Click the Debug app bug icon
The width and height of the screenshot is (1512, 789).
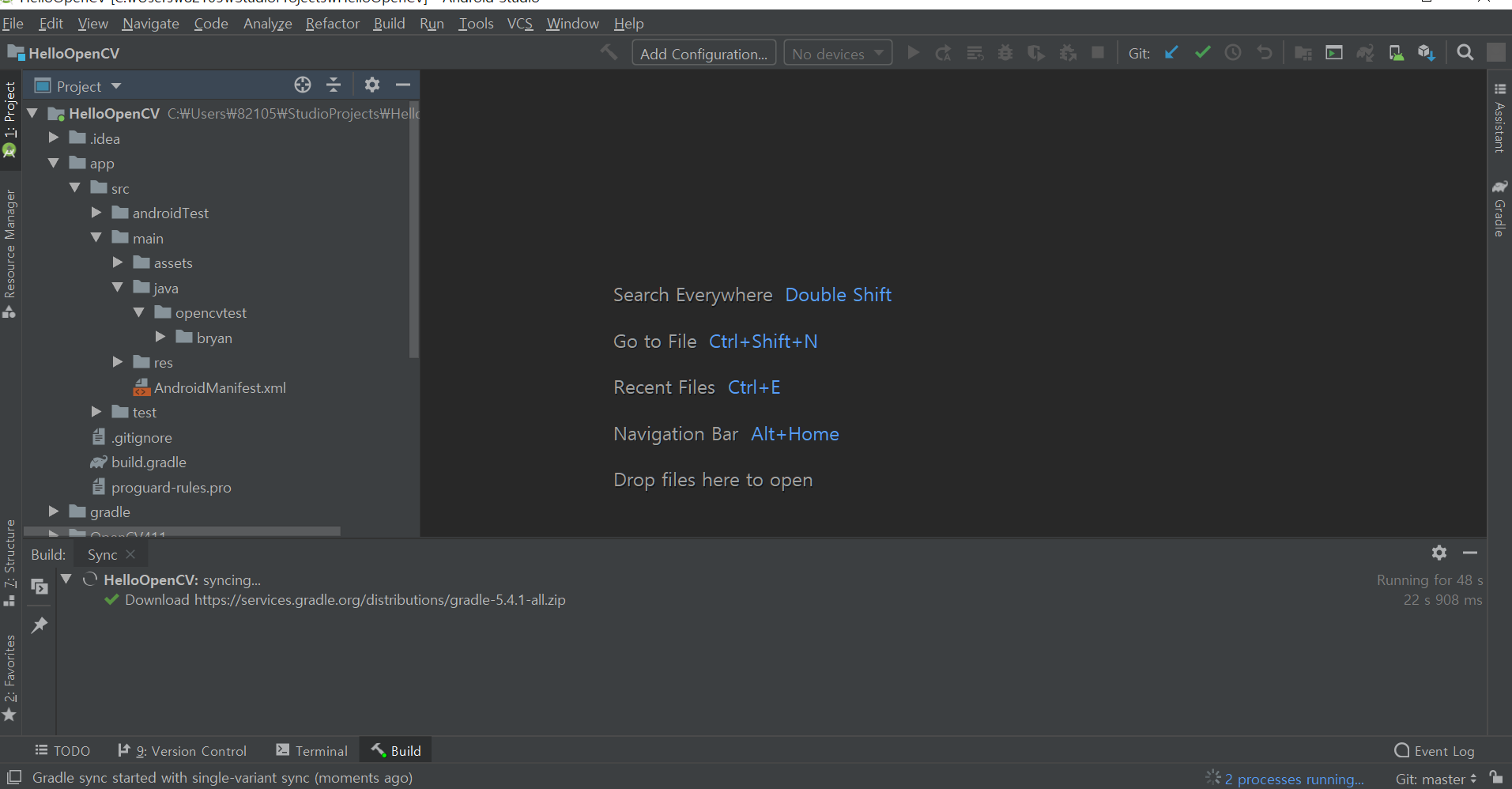coord(1005,53)
